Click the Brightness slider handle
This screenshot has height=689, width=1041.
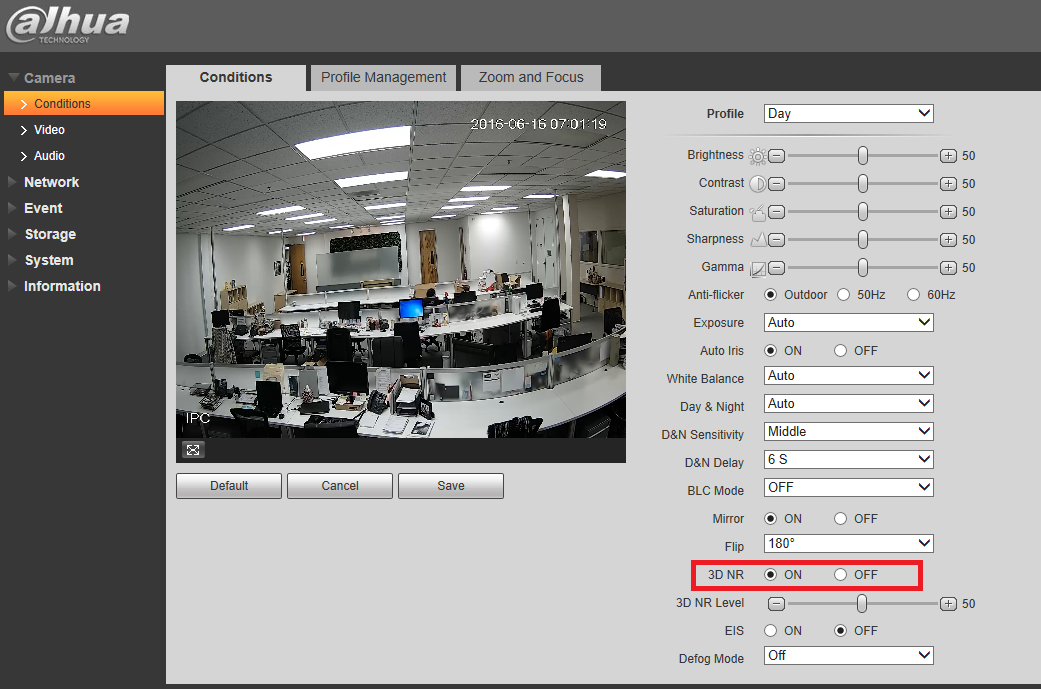pos(862,155)
